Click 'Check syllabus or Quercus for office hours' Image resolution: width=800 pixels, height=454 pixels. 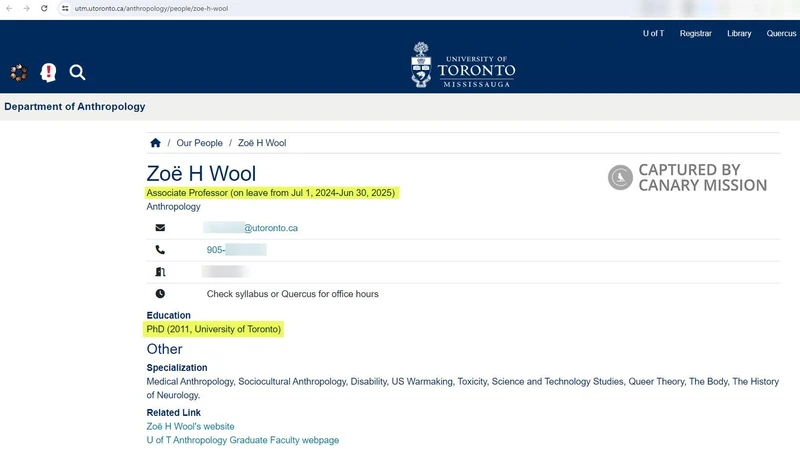coord(292,294)
